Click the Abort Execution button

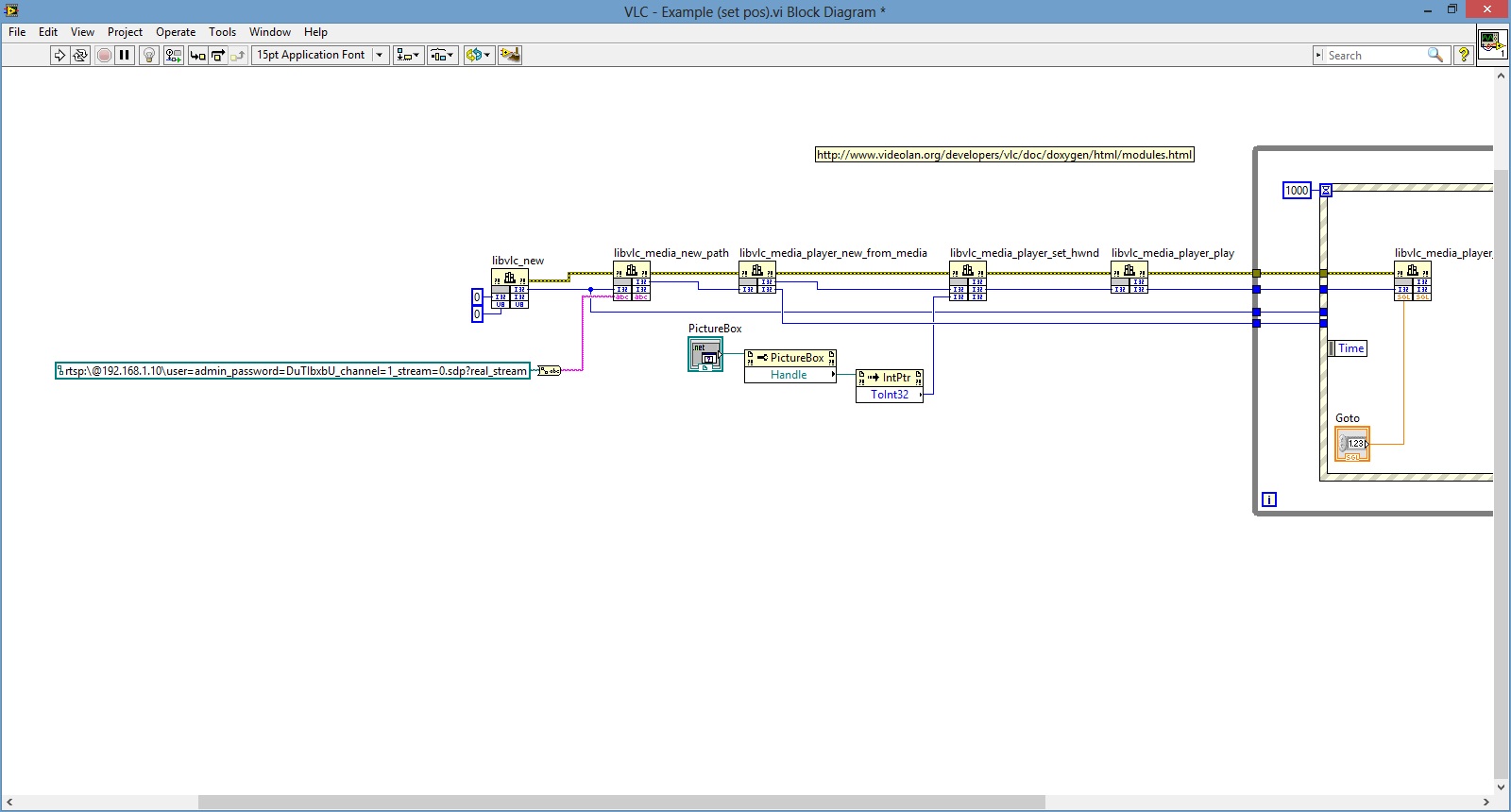click(x=104, y=55)
